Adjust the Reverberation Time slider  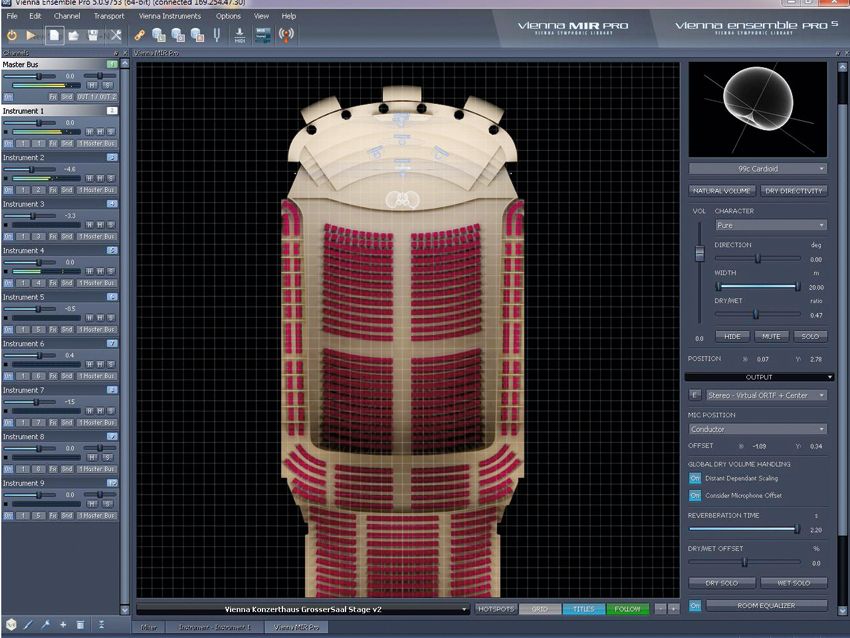pyautogui.click(x=744, y=529)
